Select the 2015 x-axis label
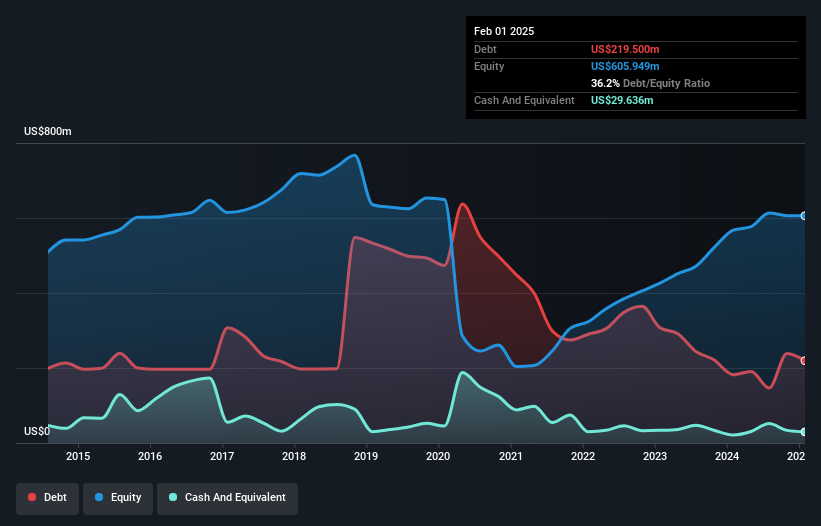The image size is (821, 526). pyautogui.click(x=78, y=456)
